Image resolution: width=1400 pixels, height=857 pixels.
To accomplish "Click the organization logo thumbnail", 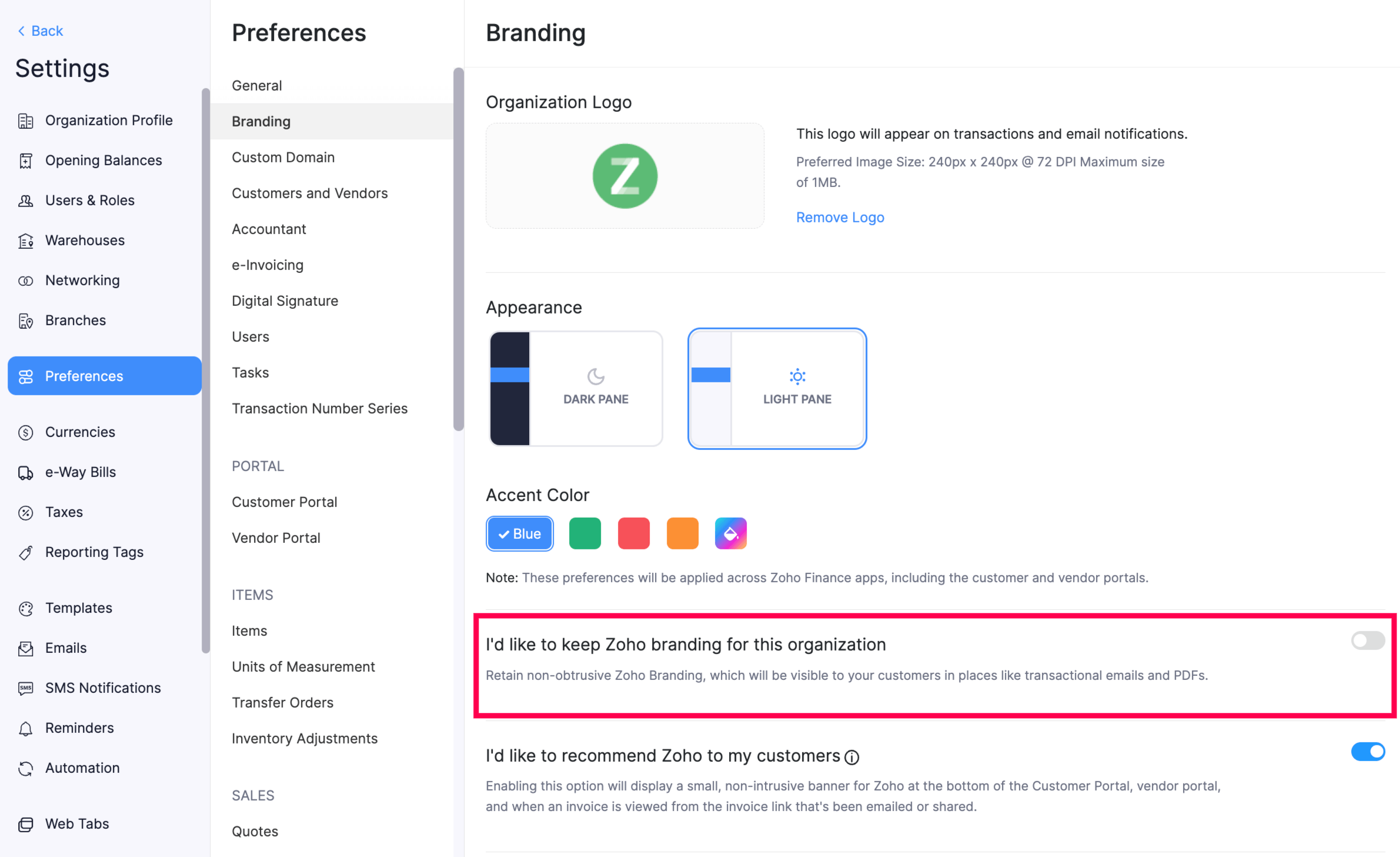I will pyautogui.click(x=624, y=175).
